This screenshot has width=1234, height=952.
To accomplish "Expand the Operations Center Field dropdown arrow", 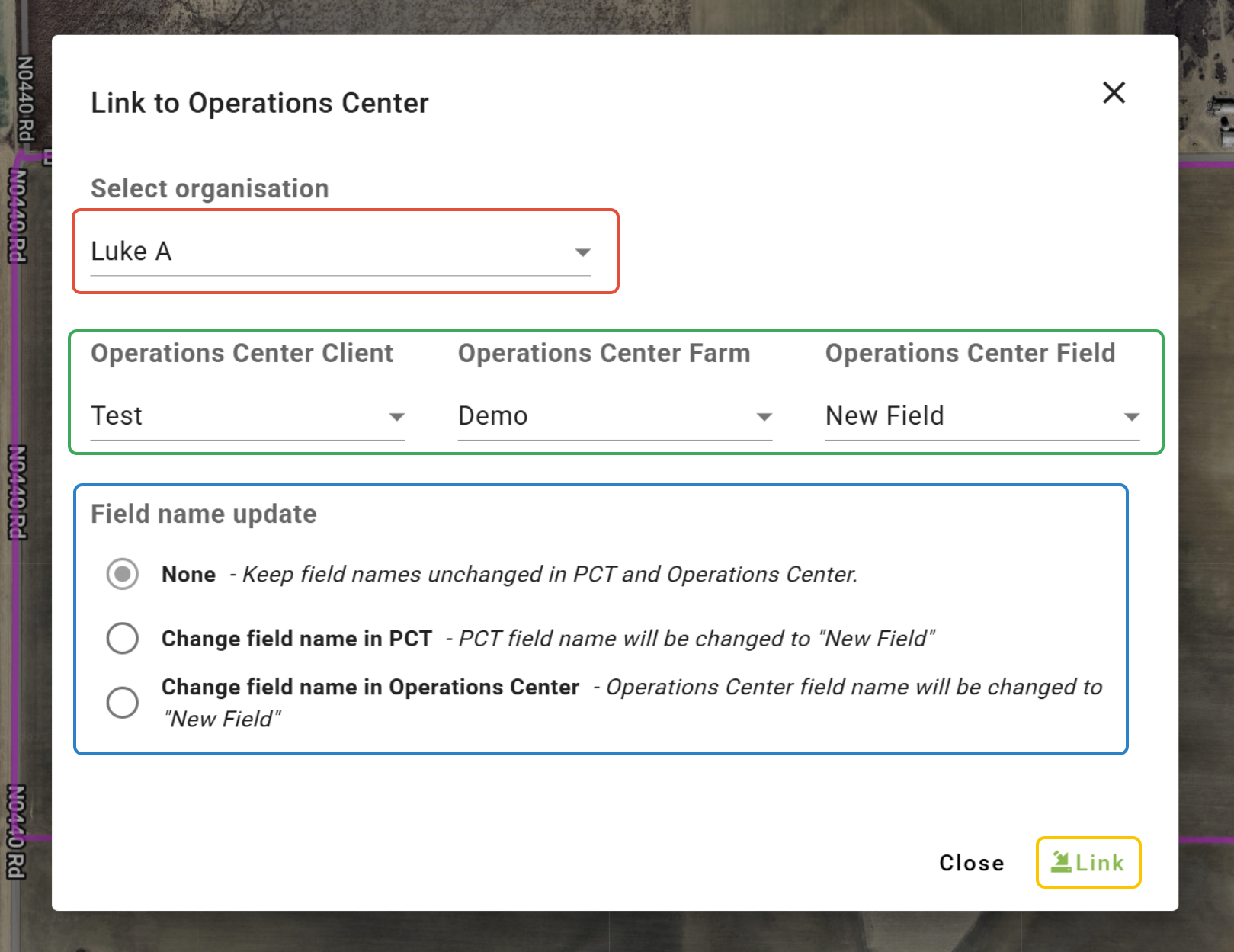I will [x=1131, y=417].
